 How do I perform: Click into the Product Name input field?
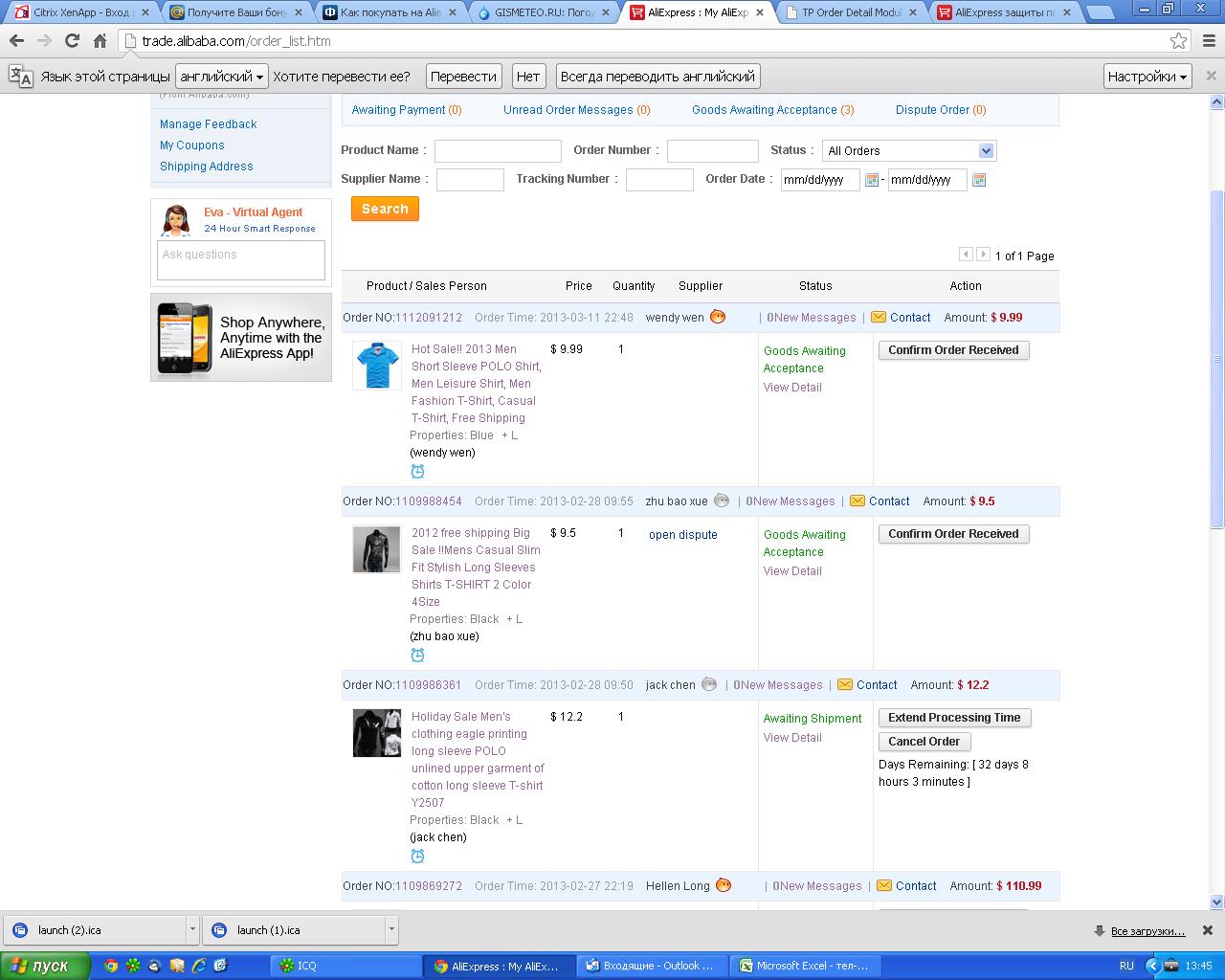pos(498,151)
